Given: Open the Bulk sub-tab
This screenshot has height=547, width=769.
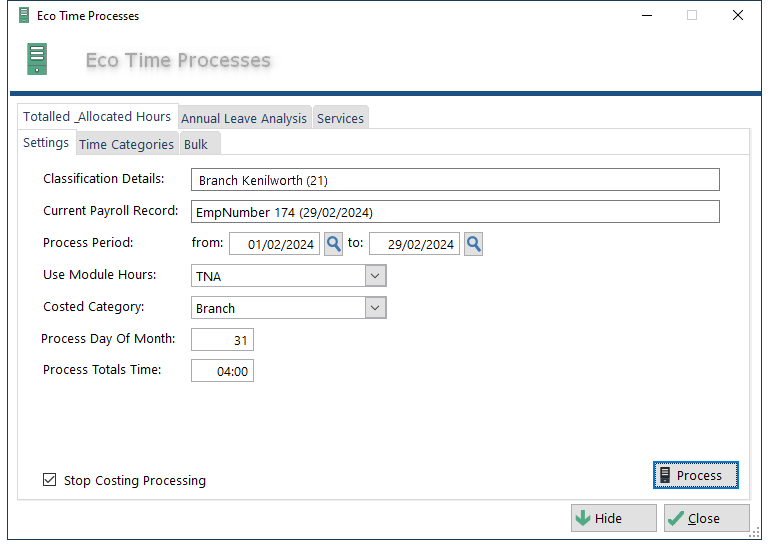Looking at the screenshot, I should (x=196, y=144).
